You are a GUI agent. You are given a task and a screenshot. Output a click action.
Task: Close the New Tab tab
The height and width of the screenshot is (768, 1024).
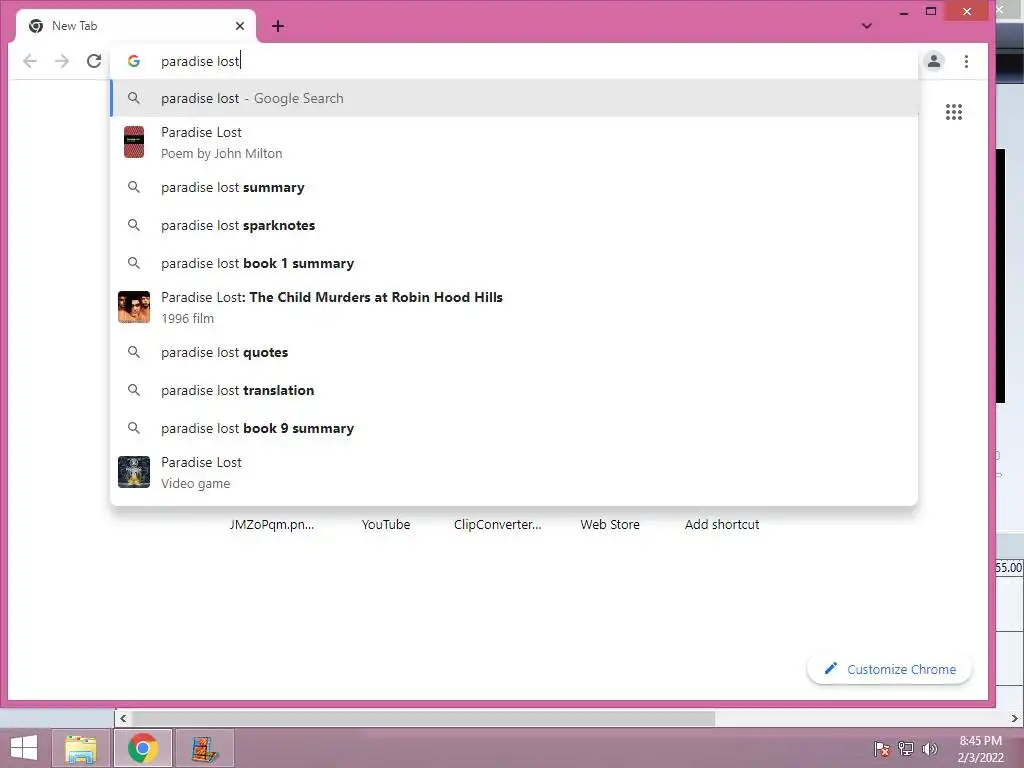(240, 26)
